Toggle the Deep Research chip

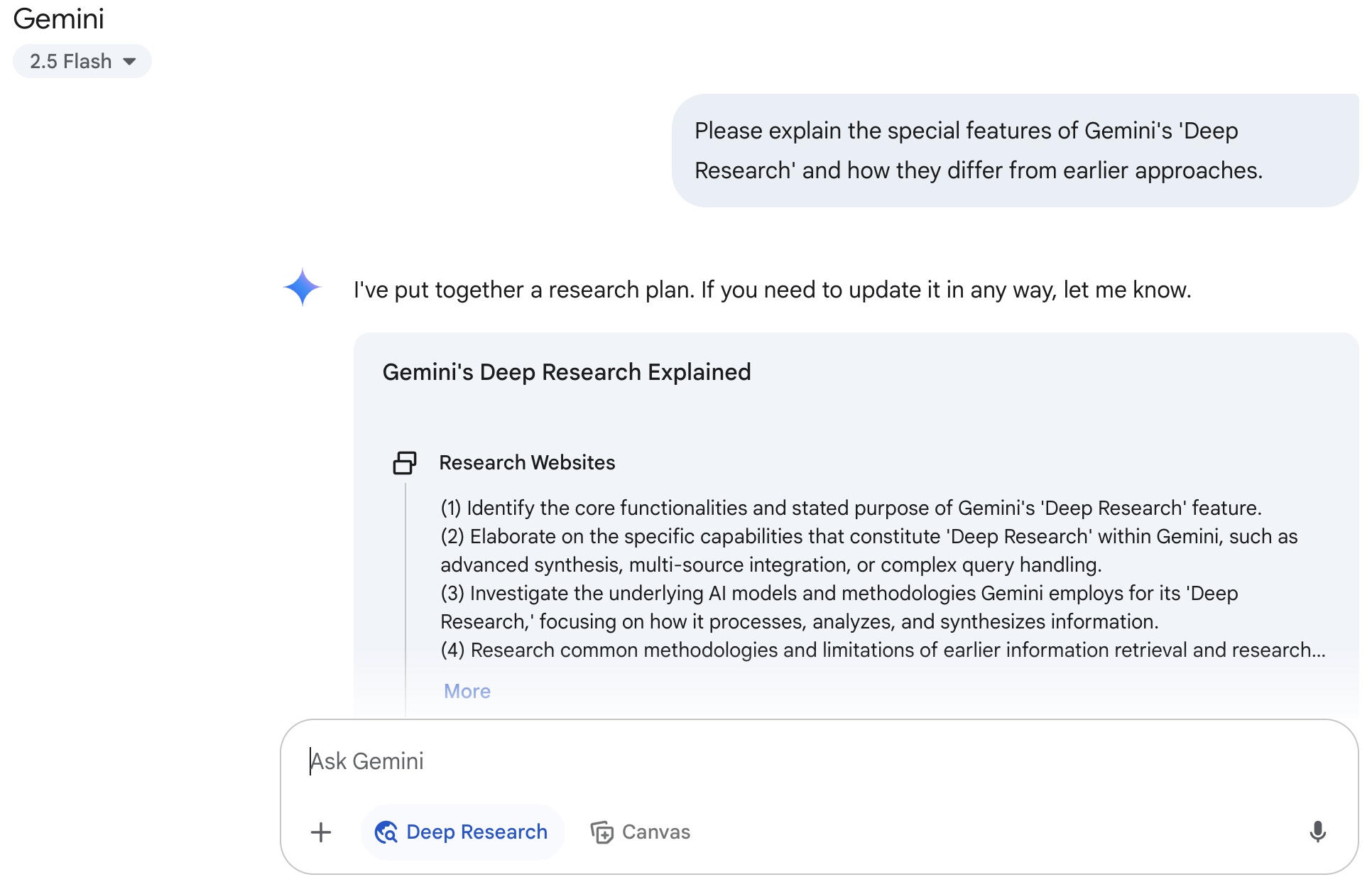pyautogui.click(x=462, y=832)
